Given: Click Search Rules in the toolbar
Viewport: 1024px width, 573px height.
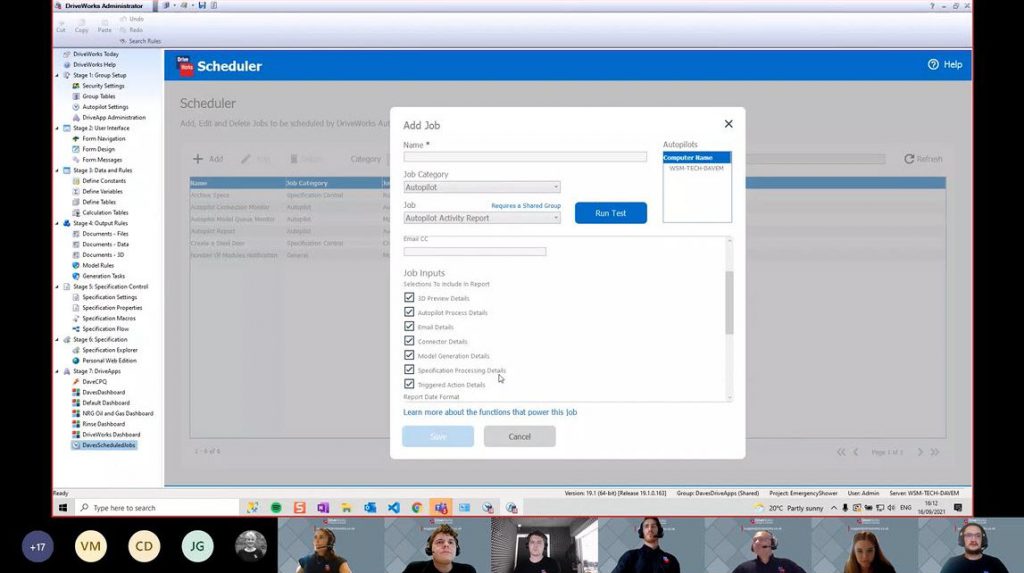Looking at the screenshot, I should pos(140,41).
